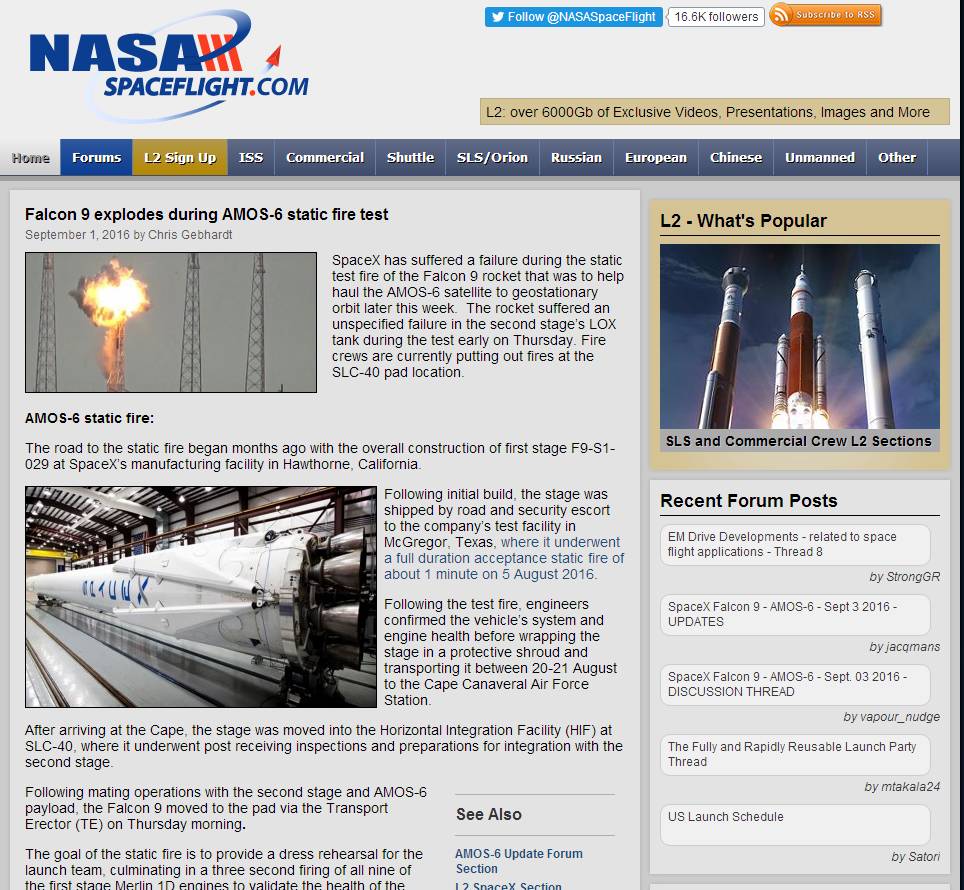Click the author name Satori
Screen dimensions: 964x890
(x=923, y=857)
